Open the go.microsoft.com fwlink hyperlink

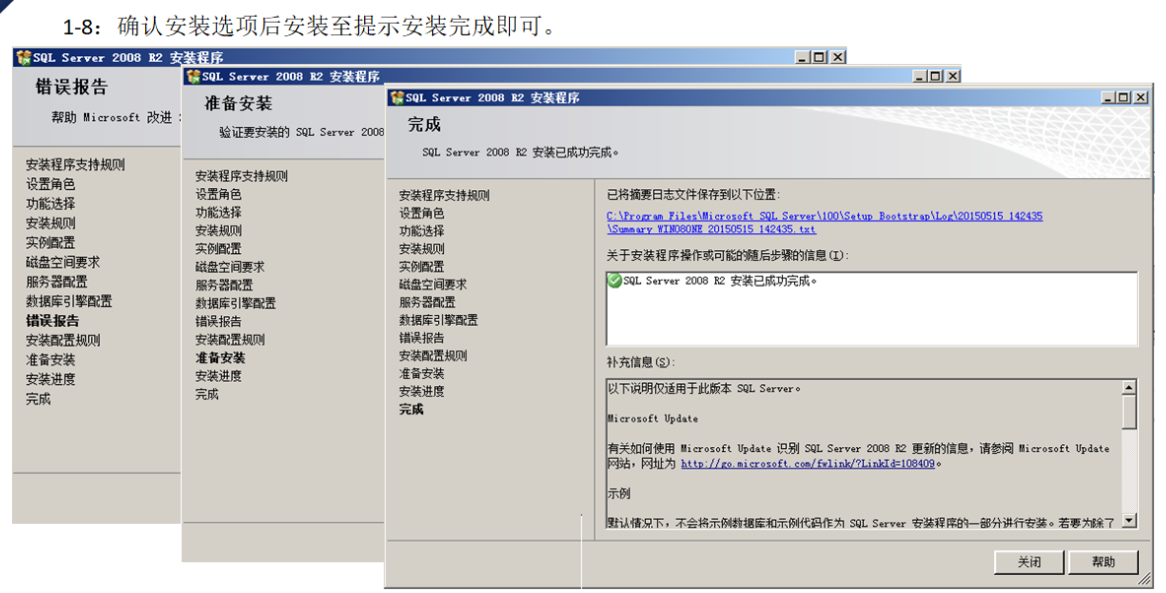pyautogui.click(x=808, y=464)
